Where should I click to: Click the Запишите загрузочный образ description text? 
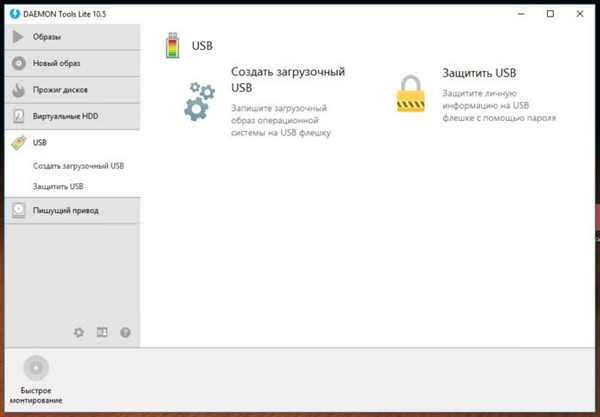281,120
